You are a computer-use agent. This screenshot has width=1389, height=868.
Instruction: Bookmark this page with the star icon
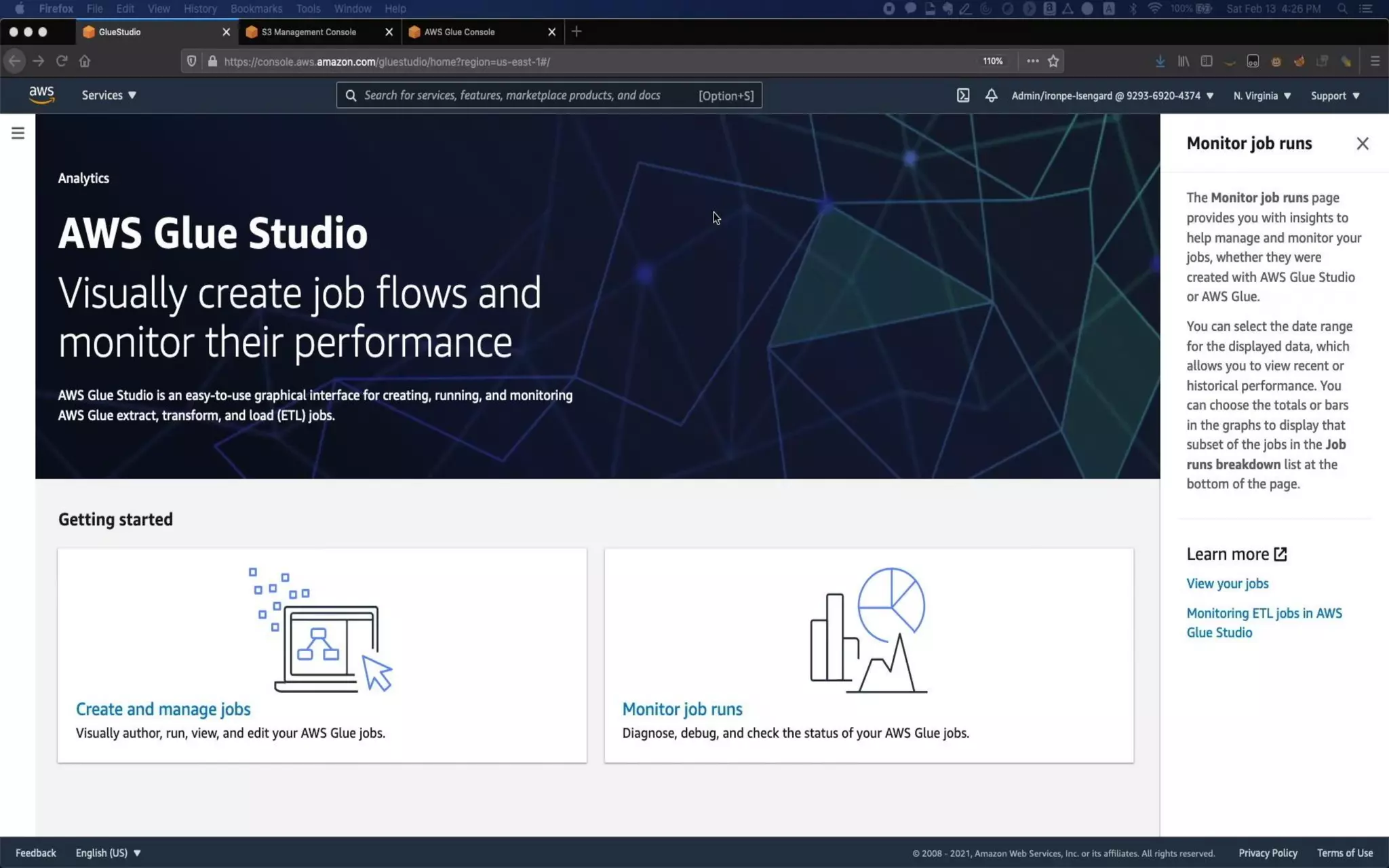(1053, 61)
